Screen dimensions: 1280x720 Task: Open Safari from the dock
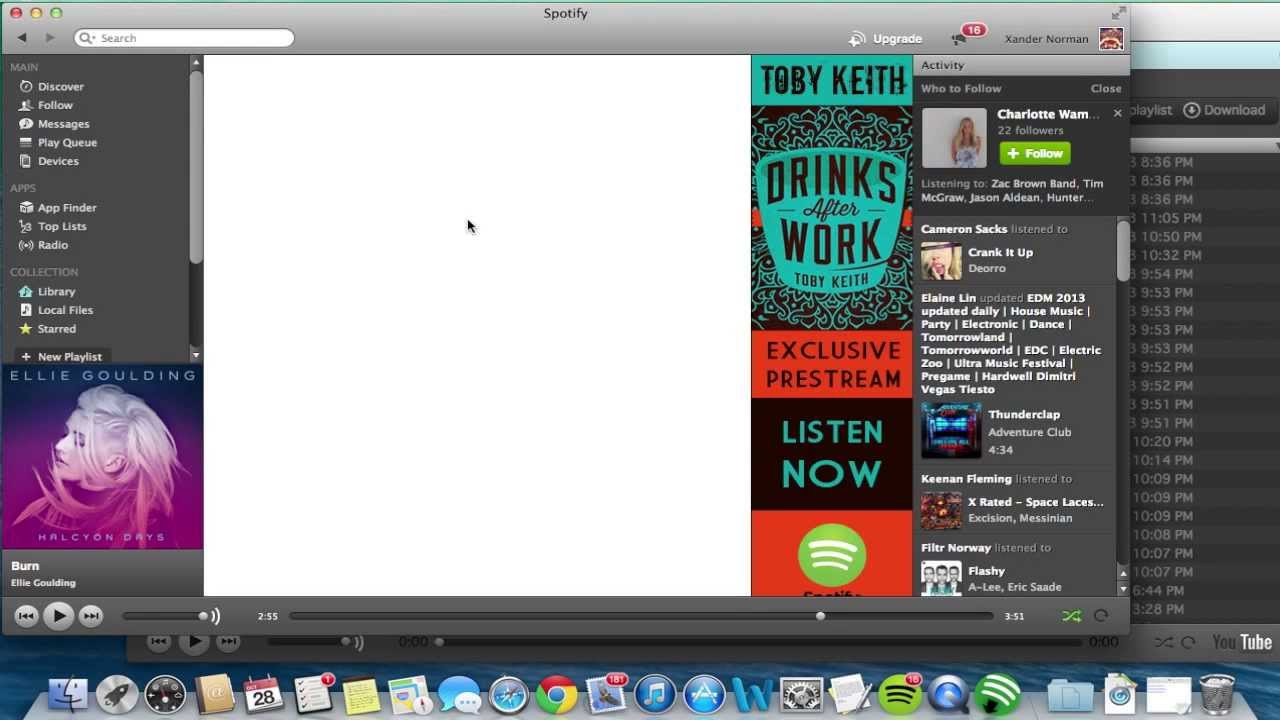tap(508, 695)
